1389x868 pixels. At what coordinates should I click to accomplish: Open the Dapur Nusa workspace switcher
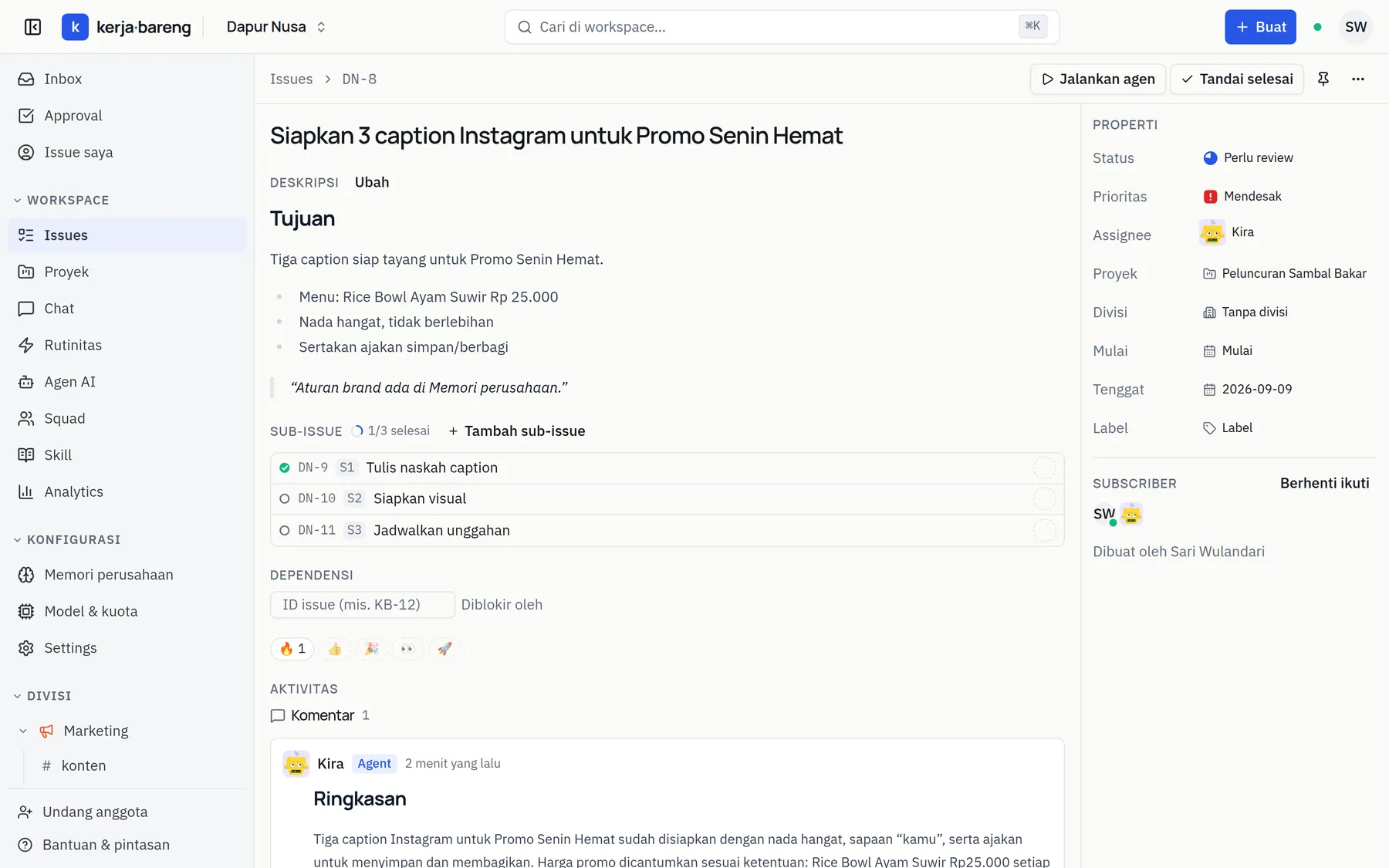click(x=276, y=27)
